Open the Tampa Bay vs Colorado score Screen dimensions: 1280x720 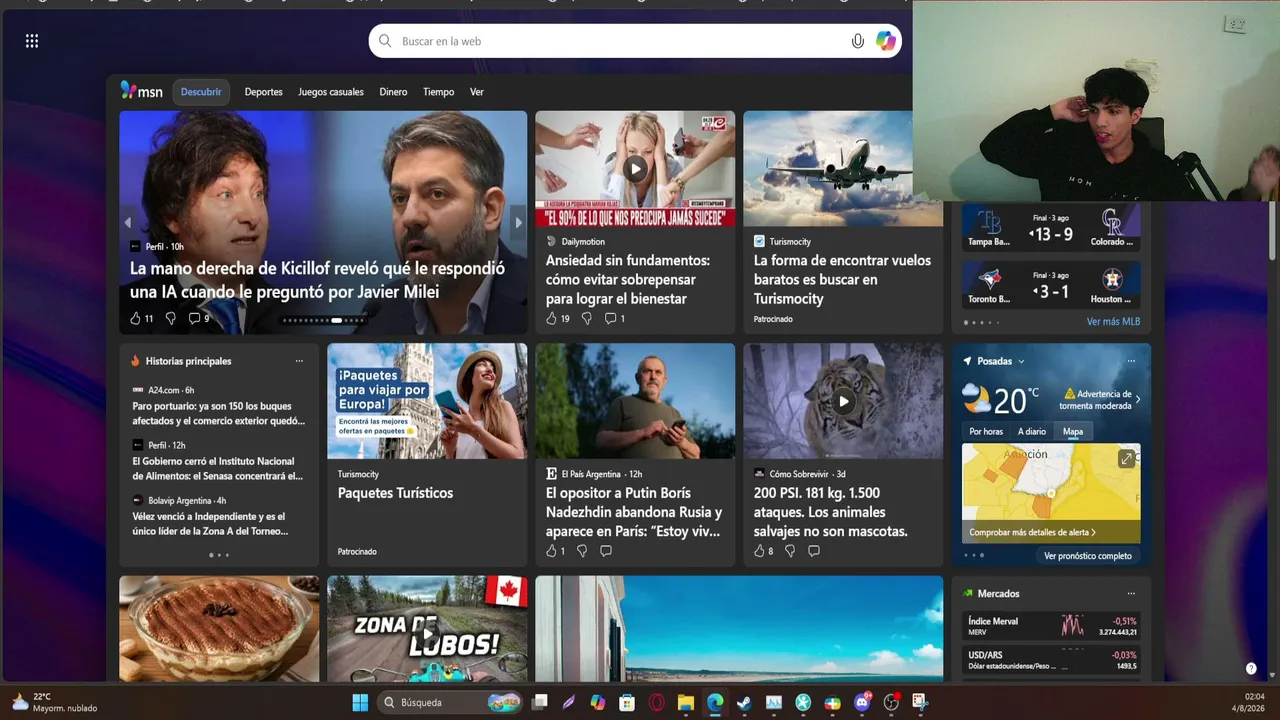(1051, 227)
